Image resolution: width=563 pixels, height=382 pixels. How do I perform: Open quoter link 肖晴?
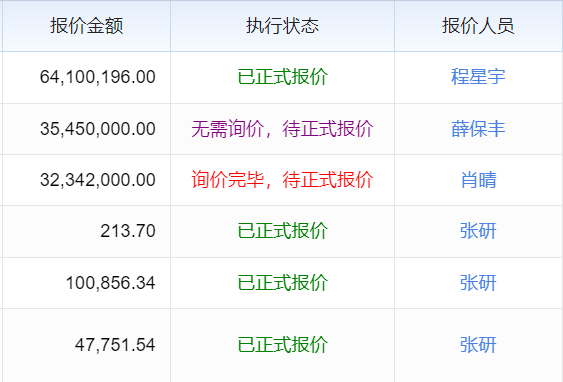479,180
